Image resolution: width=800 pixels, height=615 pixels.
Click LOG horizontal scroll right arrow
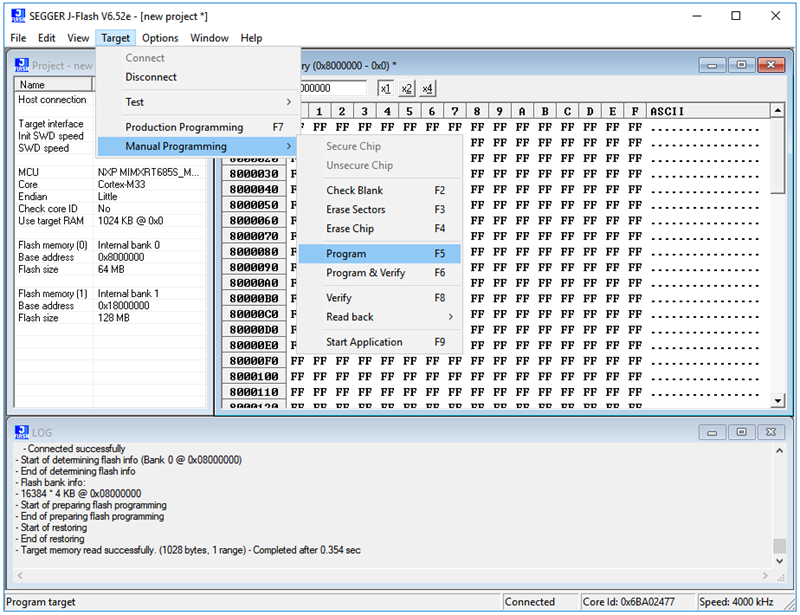coord(765,576)
